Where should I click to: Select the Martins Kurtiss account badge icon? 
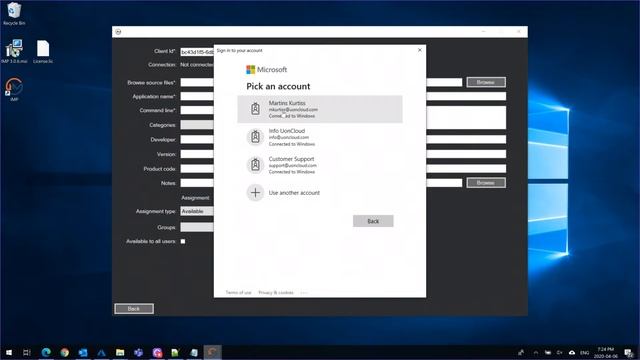pyautogui.click(x=256, y=109)
